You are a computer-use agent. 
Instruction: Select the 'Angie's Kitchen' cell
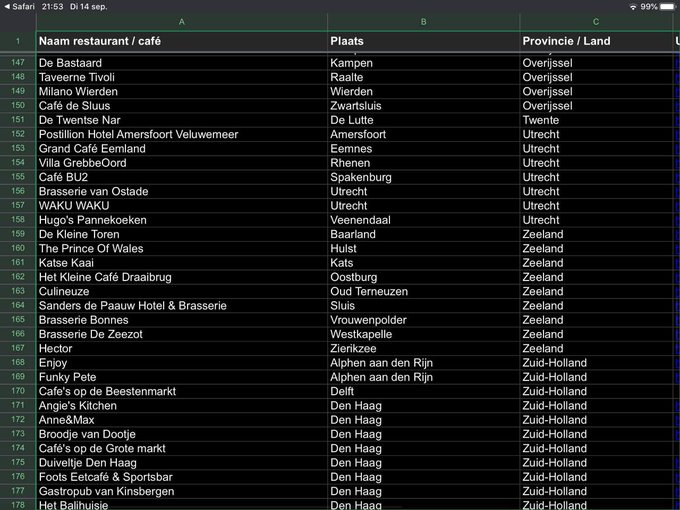click(x=182, y=406)
